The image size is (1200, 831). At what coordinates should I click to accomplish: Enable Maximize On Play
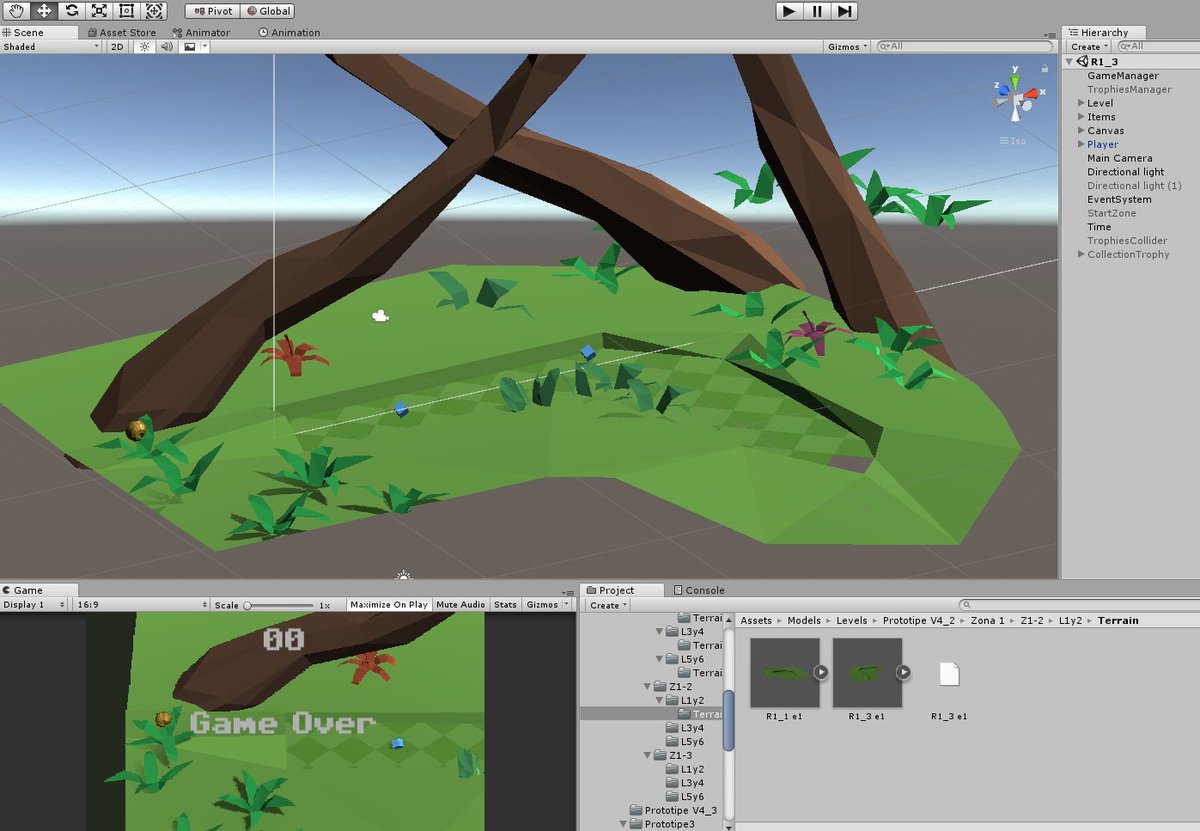coord(389,605)
